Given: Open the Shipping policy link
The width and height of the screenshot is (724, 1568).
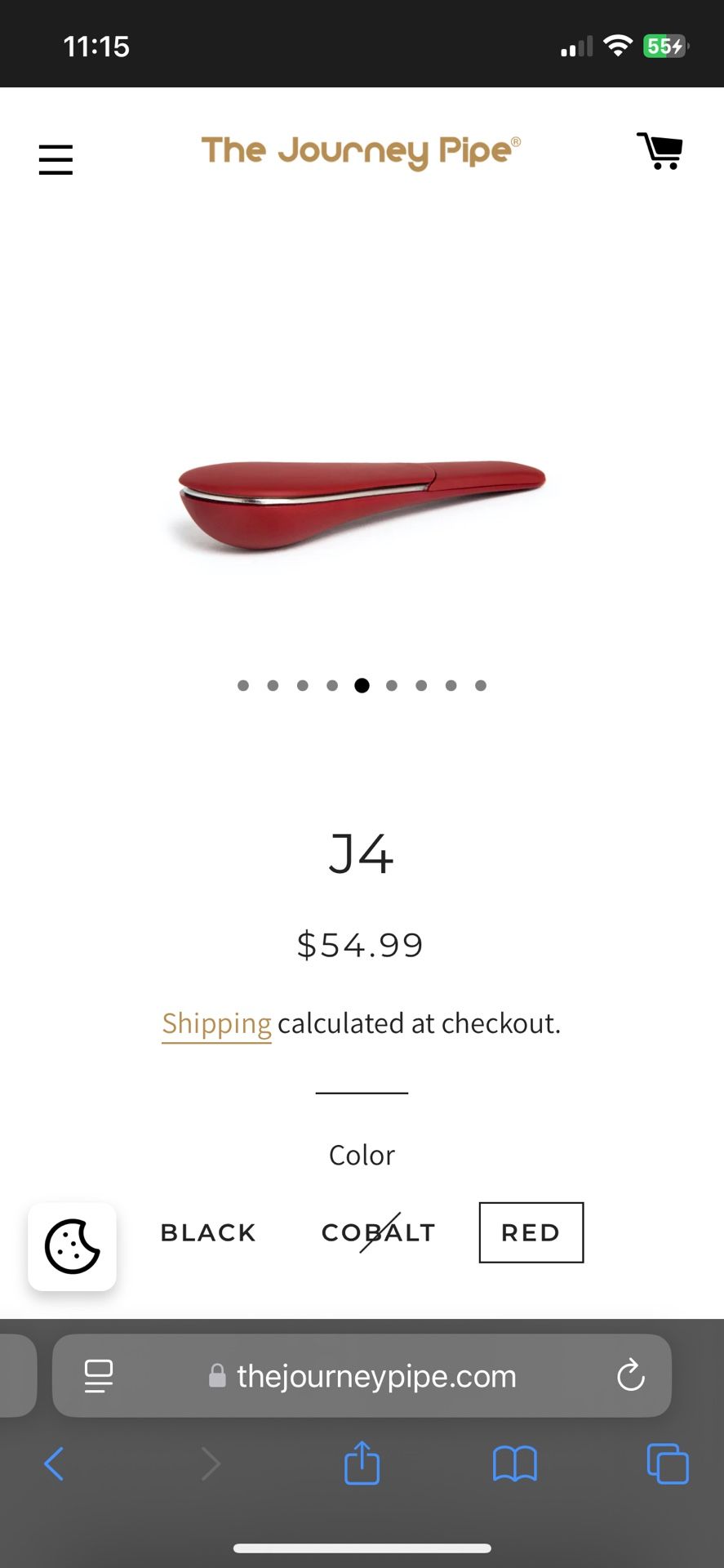Looking at the screenshot, I should pos(216,1023).
